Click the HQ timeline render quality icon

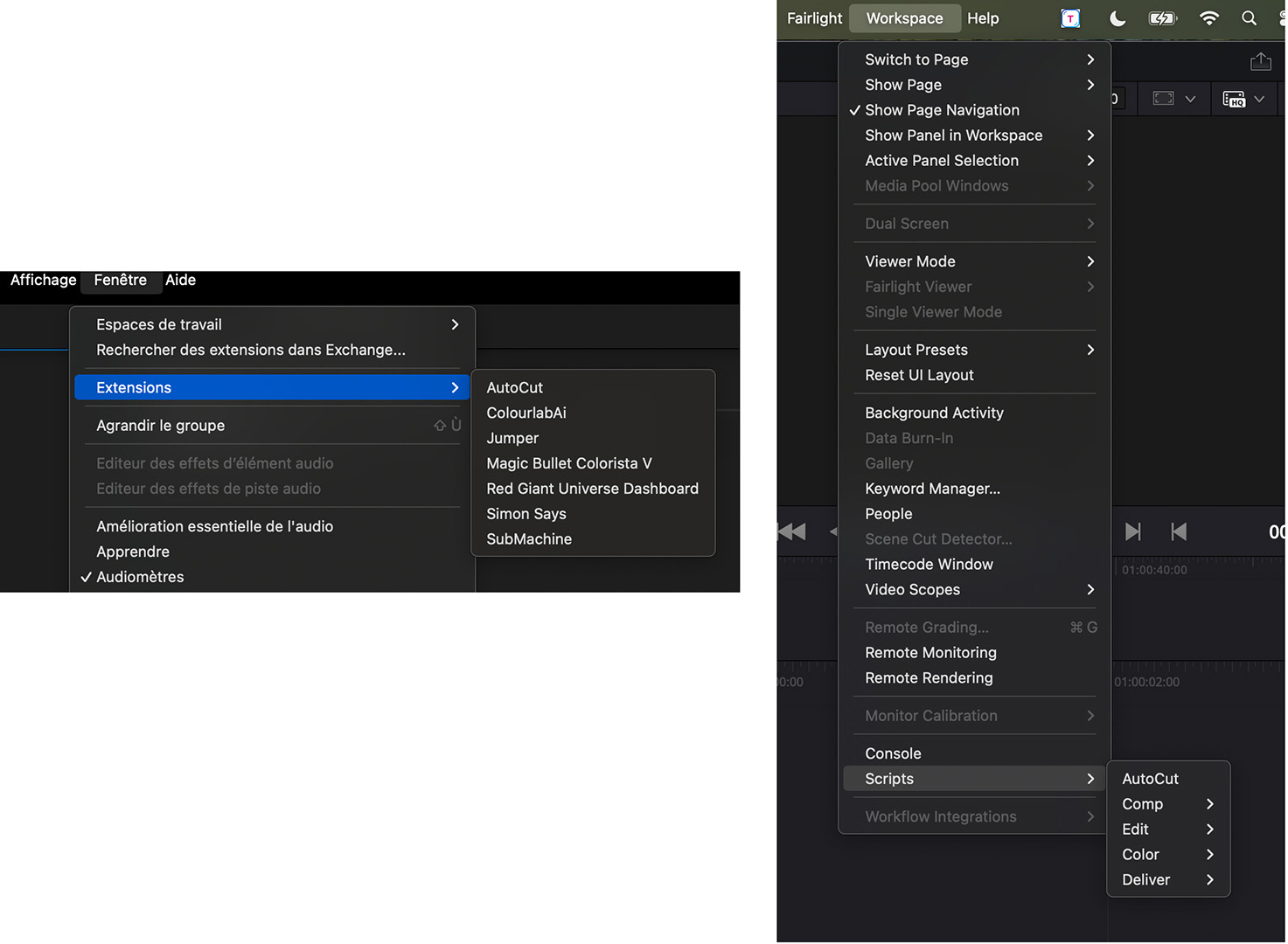pyautogui.click(x=1233, y=99)
